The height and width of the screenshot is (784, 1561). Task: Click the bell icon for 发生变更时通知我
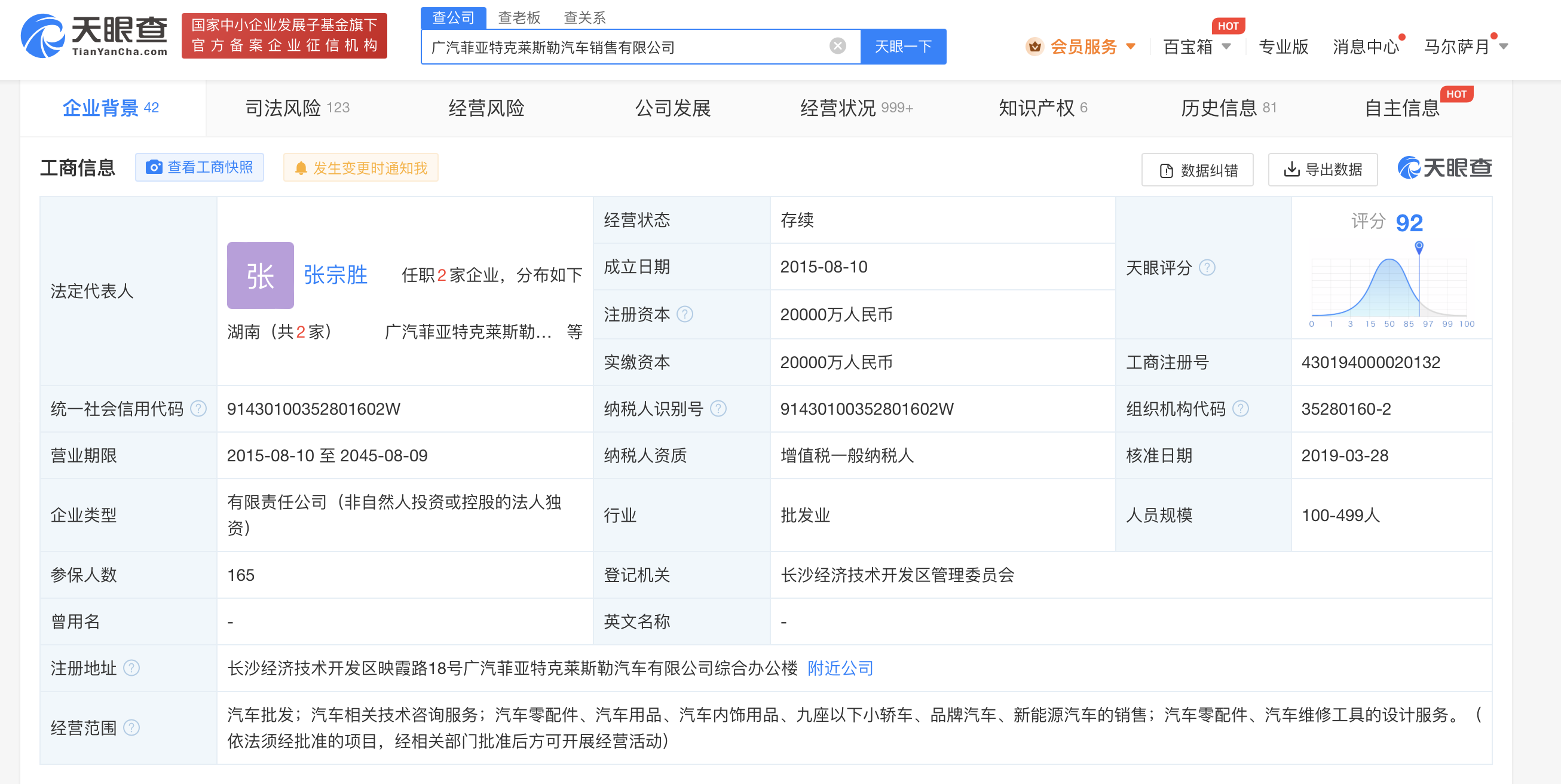(301, 167)
